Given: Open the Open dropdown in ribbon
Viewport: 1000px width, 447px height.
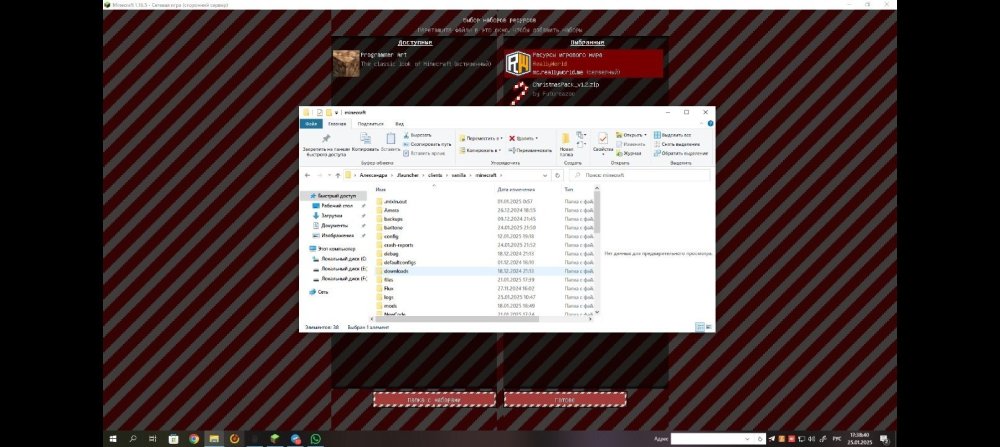Looking at the screenshot, I should [x=631, y=135].
